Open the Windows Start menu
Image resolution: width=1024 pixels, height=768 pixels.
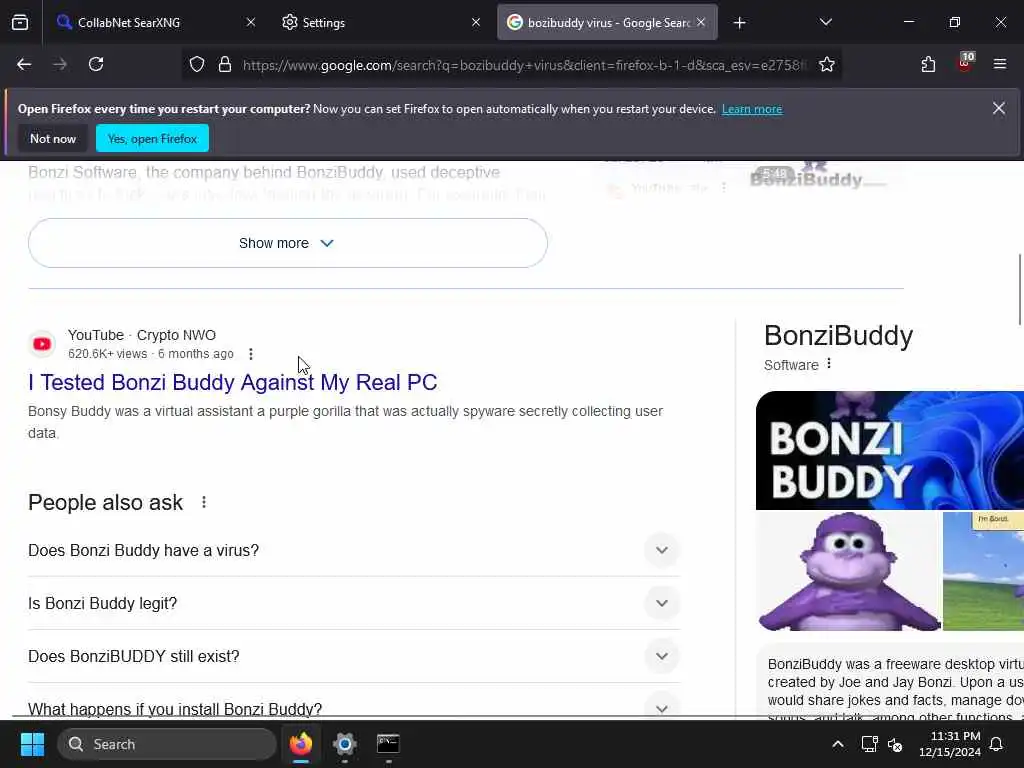(32, 744)
